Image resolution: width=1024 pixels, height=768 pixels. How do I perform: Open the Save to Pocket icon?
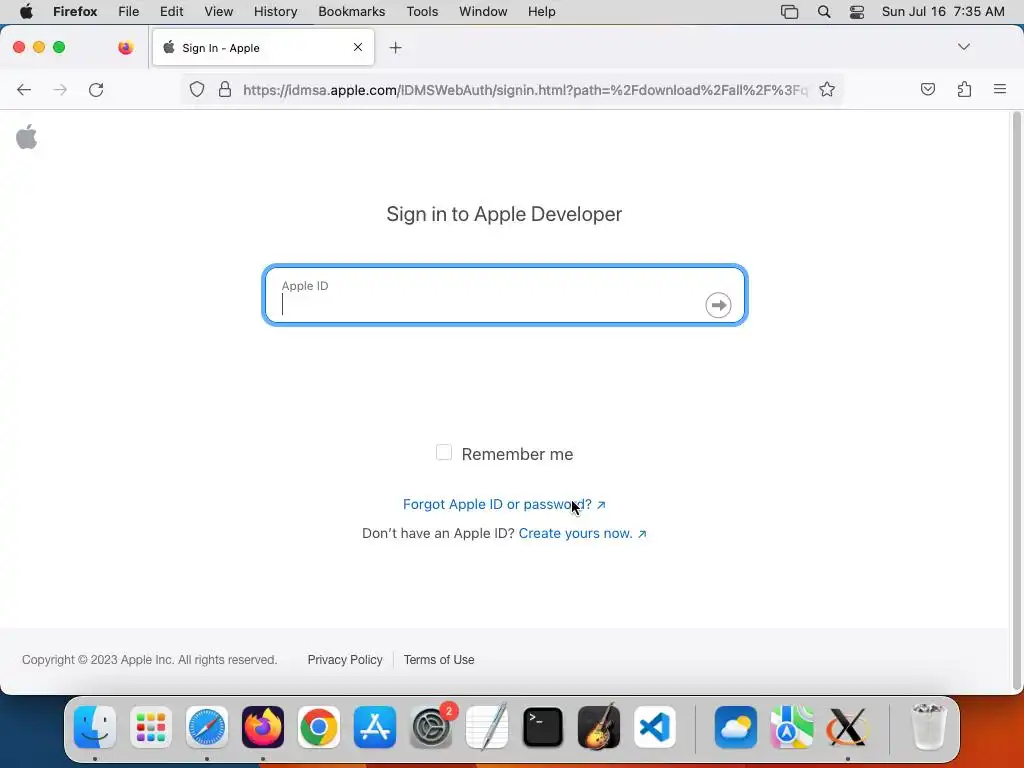point(927,89)
